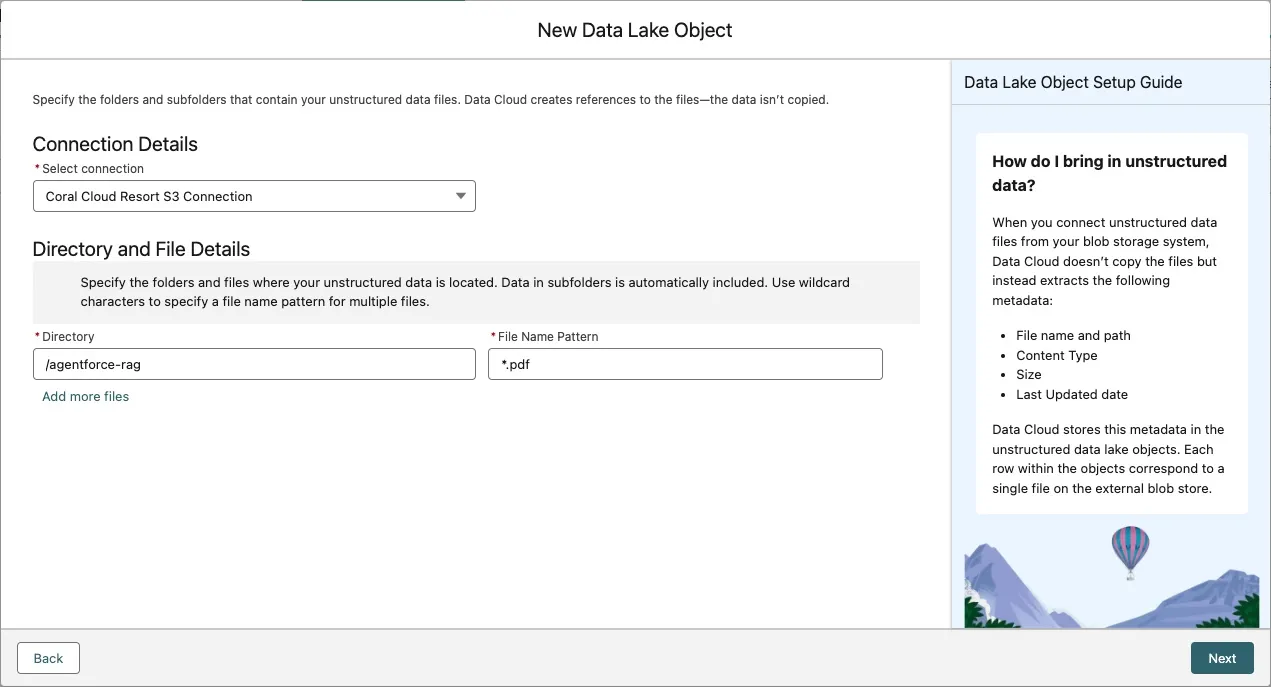Focus the File Name Pattern field
This screenshot has width=1271, height=687.
coord(685,364)
